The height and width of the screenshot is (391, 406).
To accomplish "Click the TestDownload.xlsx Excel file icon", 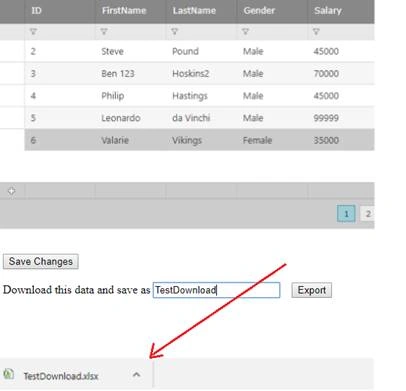I will point(9,374).
